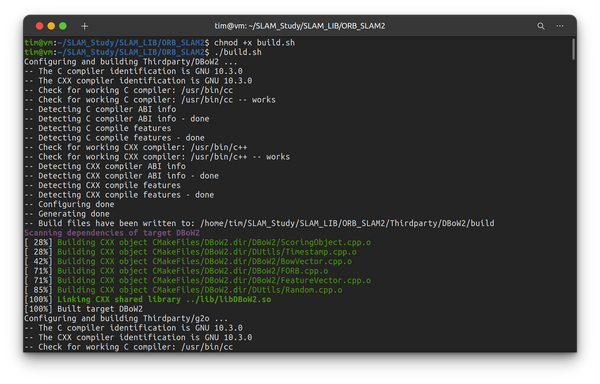Click the 'Build files have been written to' path line
This screenshot has height=384, width=600.
(x=259, y=223)
